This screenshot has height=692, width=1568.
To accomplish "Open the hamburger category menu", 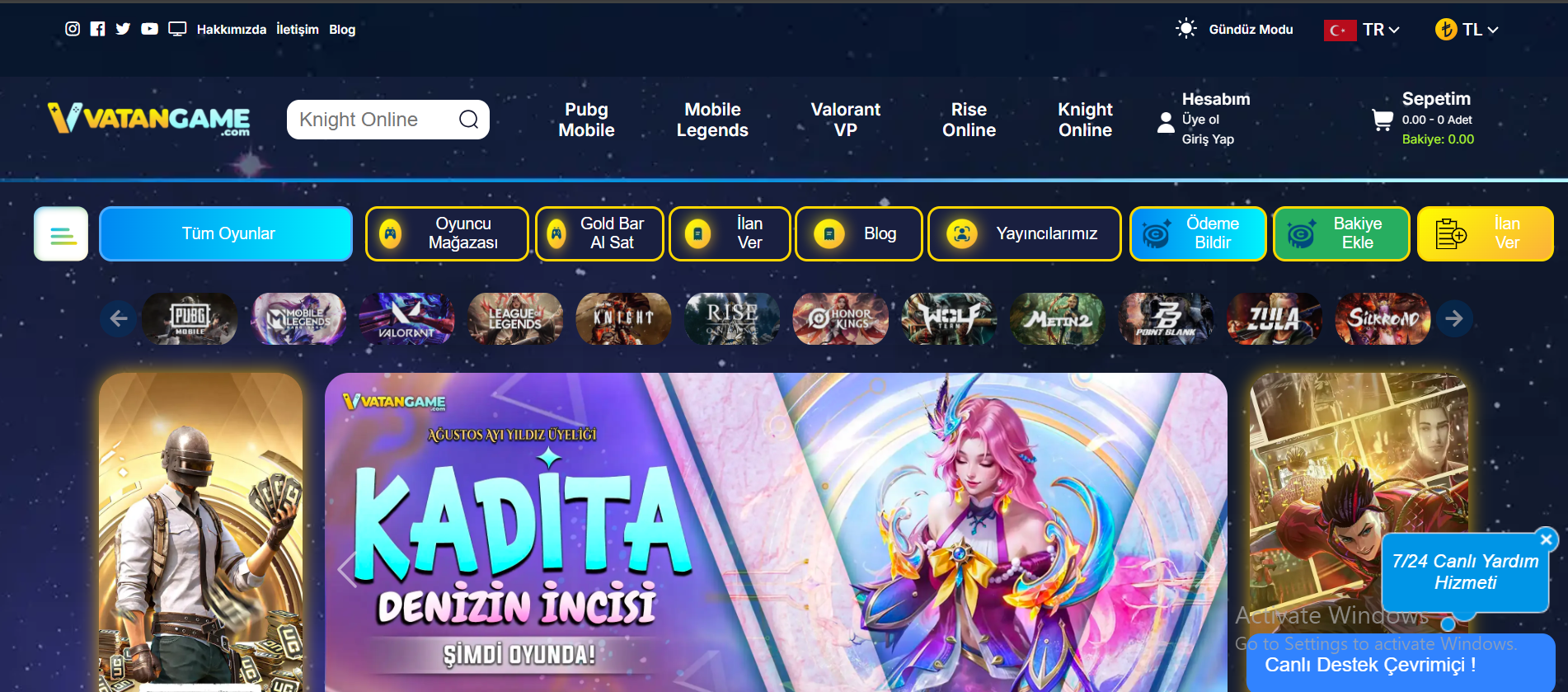I will [61, 234].
